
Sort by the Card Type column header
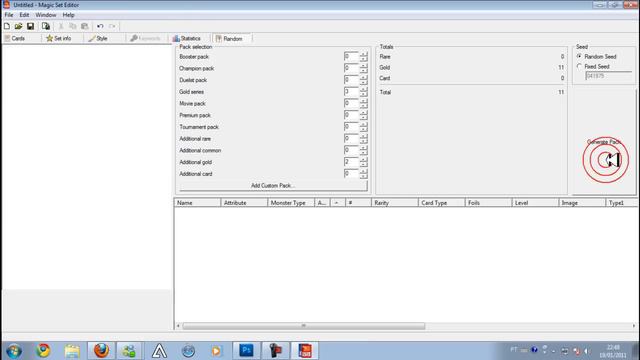[442, 202]
